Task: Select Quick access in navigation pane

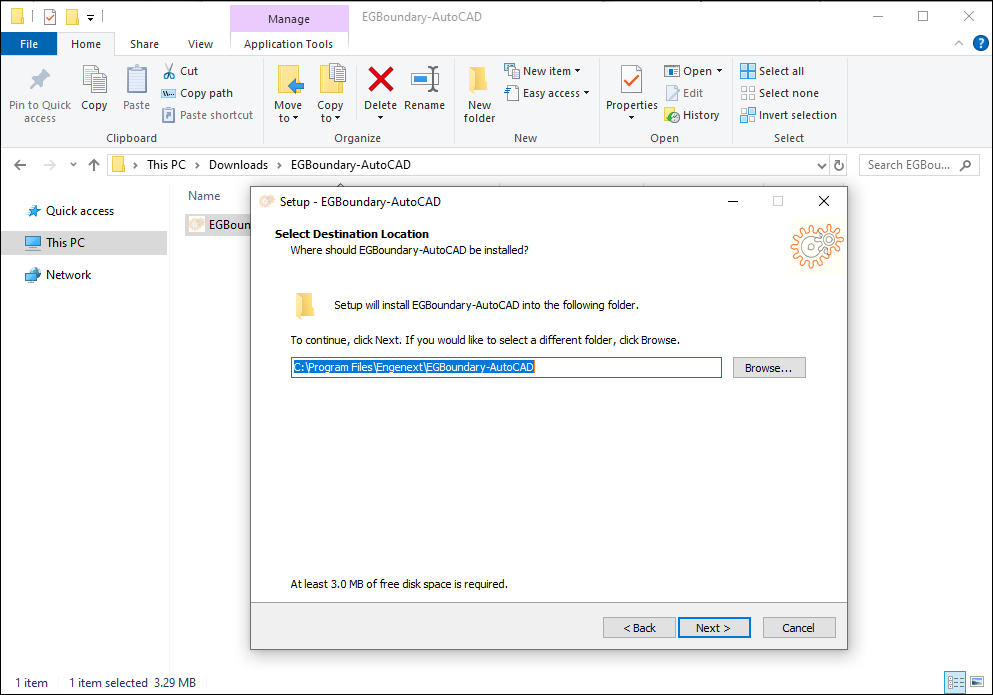Action: pyautogui.click(x=79, y=211)
